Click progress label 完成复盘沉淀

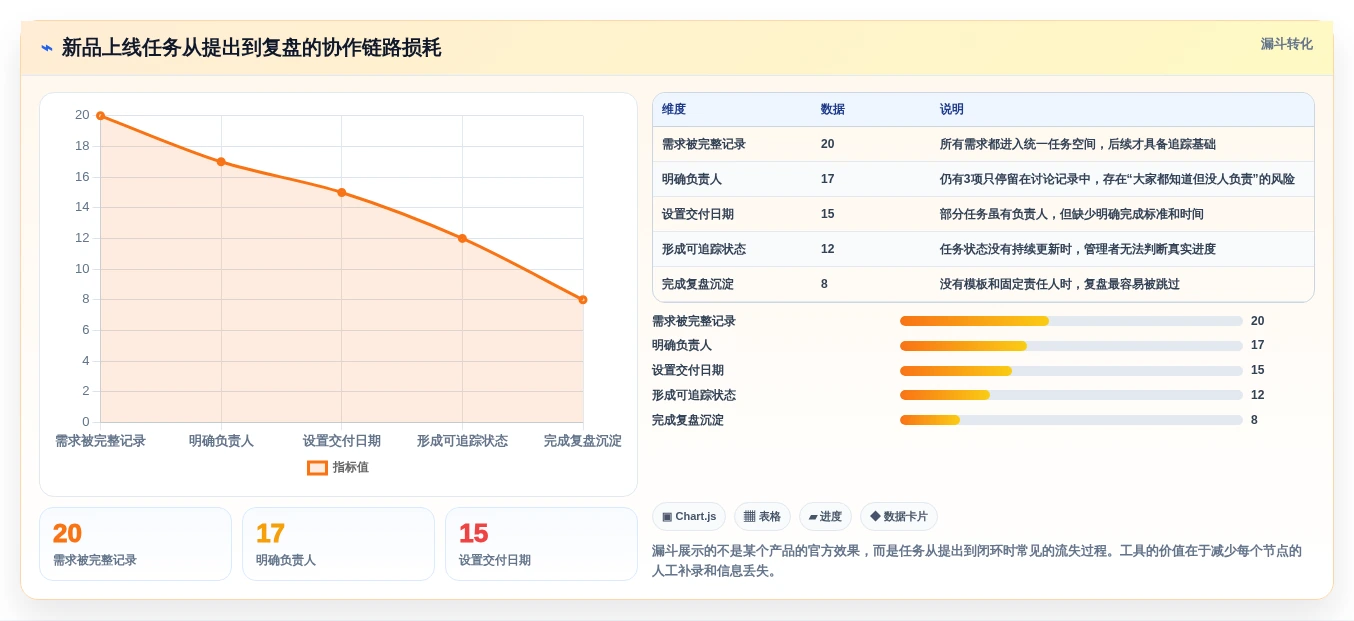688,420
